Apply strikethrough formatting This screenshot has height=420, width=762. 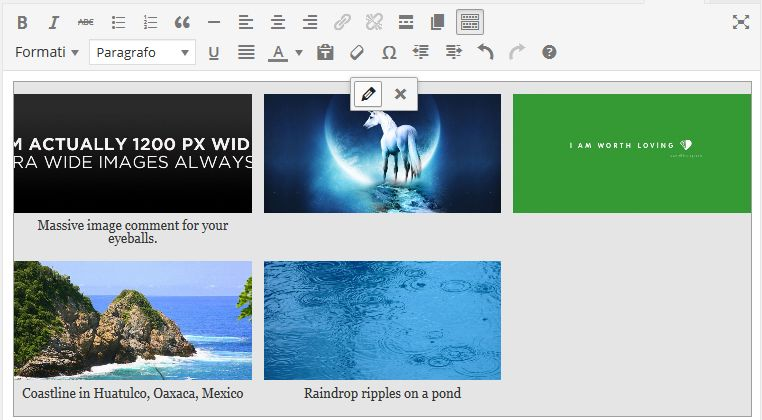click(x=86, y=22)
